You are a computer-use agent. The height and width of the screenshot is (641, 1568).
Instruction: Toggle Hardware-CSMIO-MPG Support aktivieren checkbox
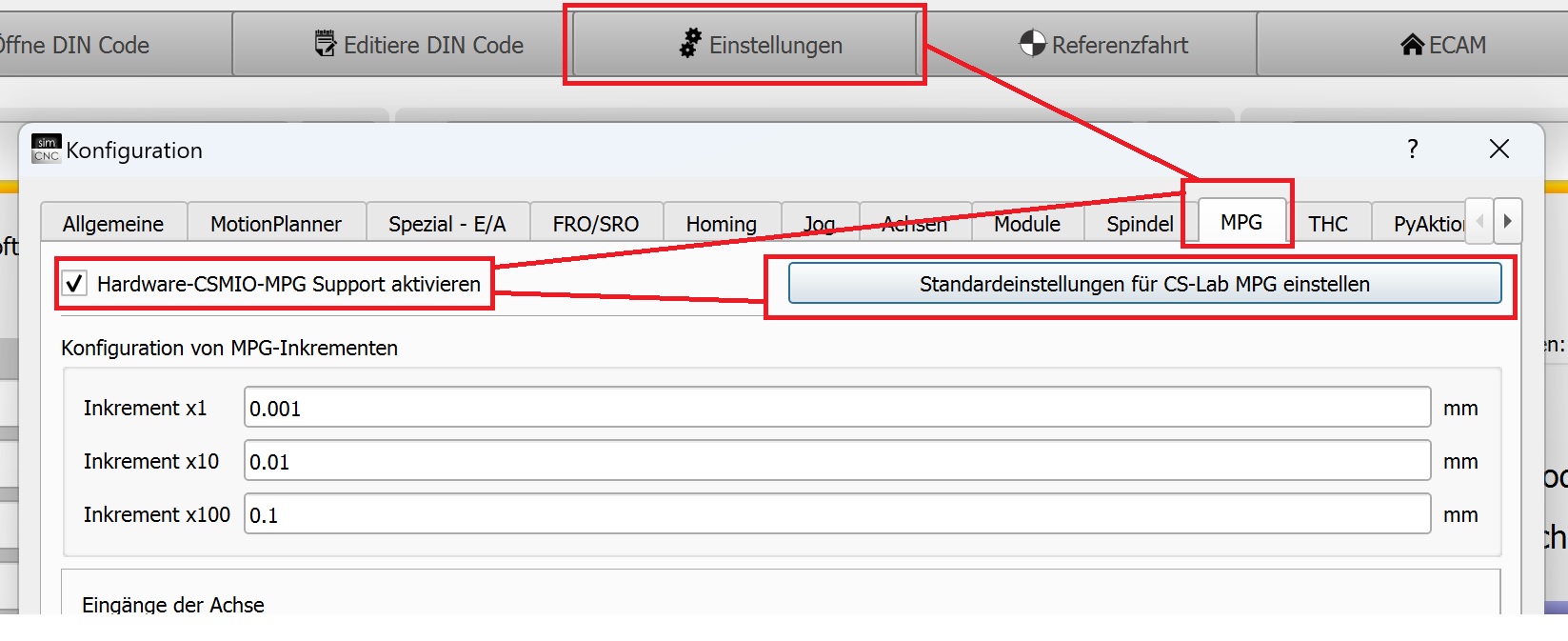pos(74,284)
